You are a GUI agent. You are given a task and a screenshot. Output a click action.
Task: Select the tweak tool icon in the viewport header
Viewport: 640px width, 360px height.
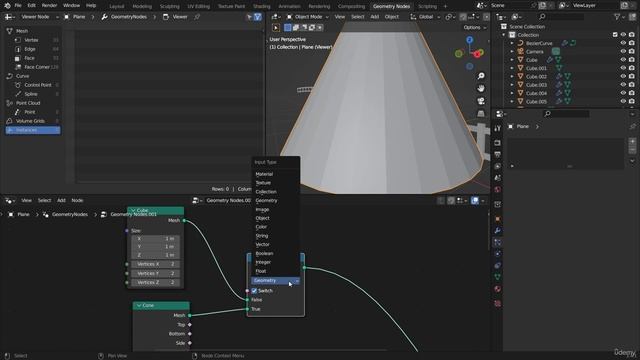pos(276,28)
